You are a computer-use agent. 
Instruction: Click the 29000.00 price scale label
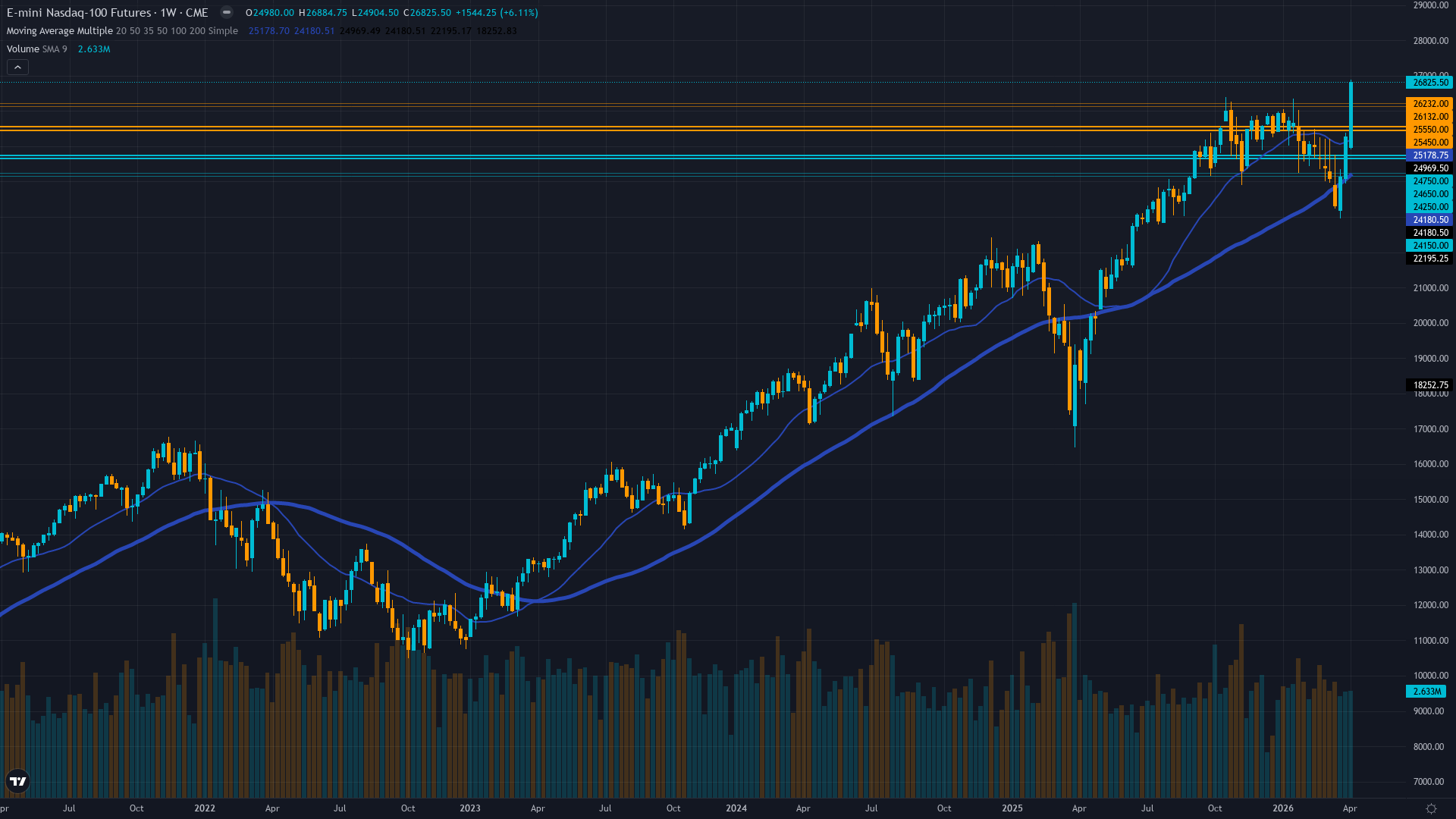coord(1430,5)
